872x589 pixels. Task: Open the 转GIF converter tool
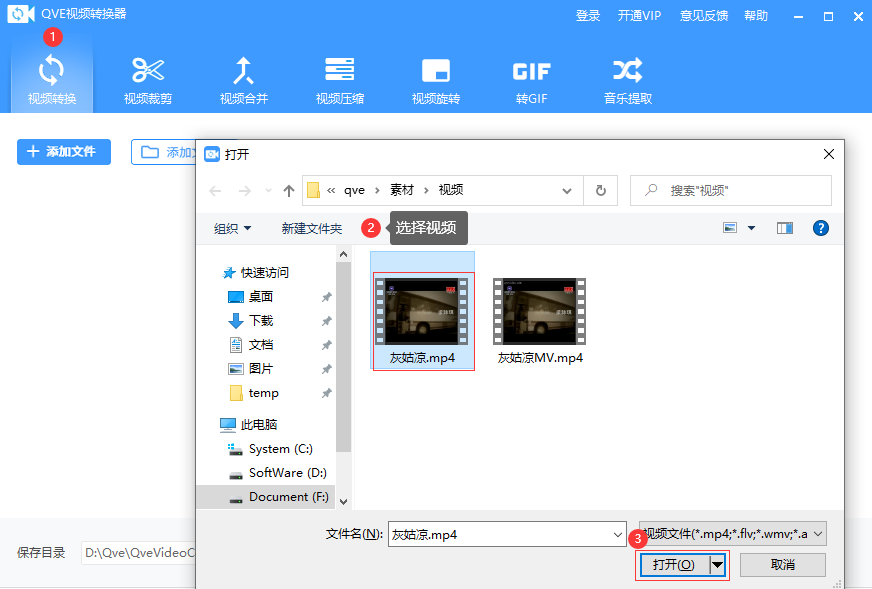[531, 80]
